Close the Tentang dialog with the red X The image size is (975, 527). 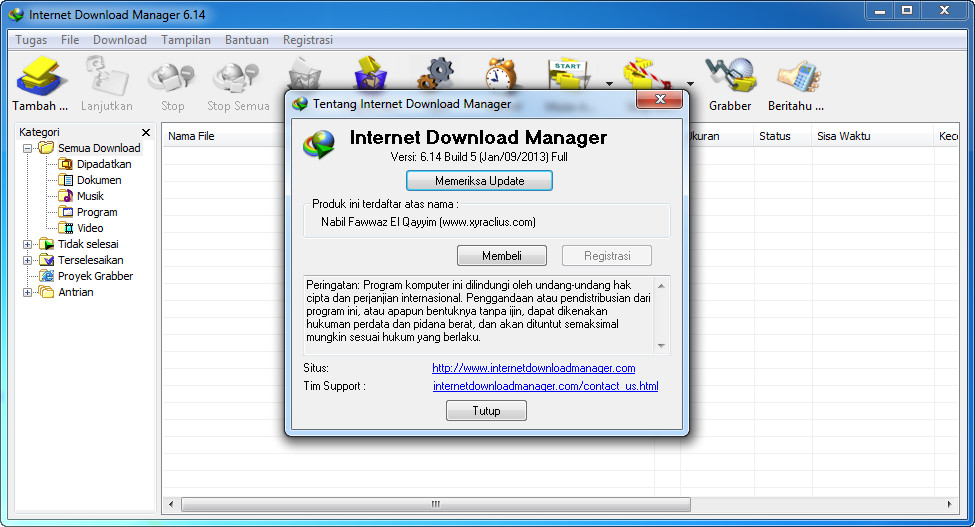click(x=660, y=99)
